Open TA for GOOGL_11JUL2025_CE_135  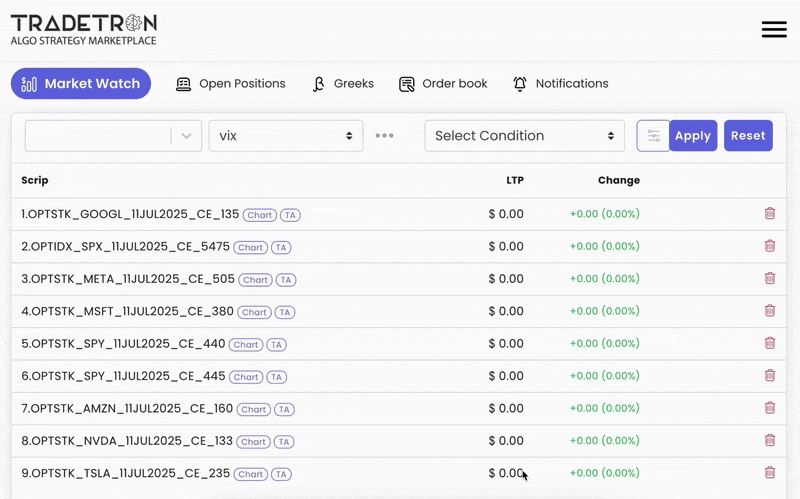pyautogui.click(x=290, y=215)
